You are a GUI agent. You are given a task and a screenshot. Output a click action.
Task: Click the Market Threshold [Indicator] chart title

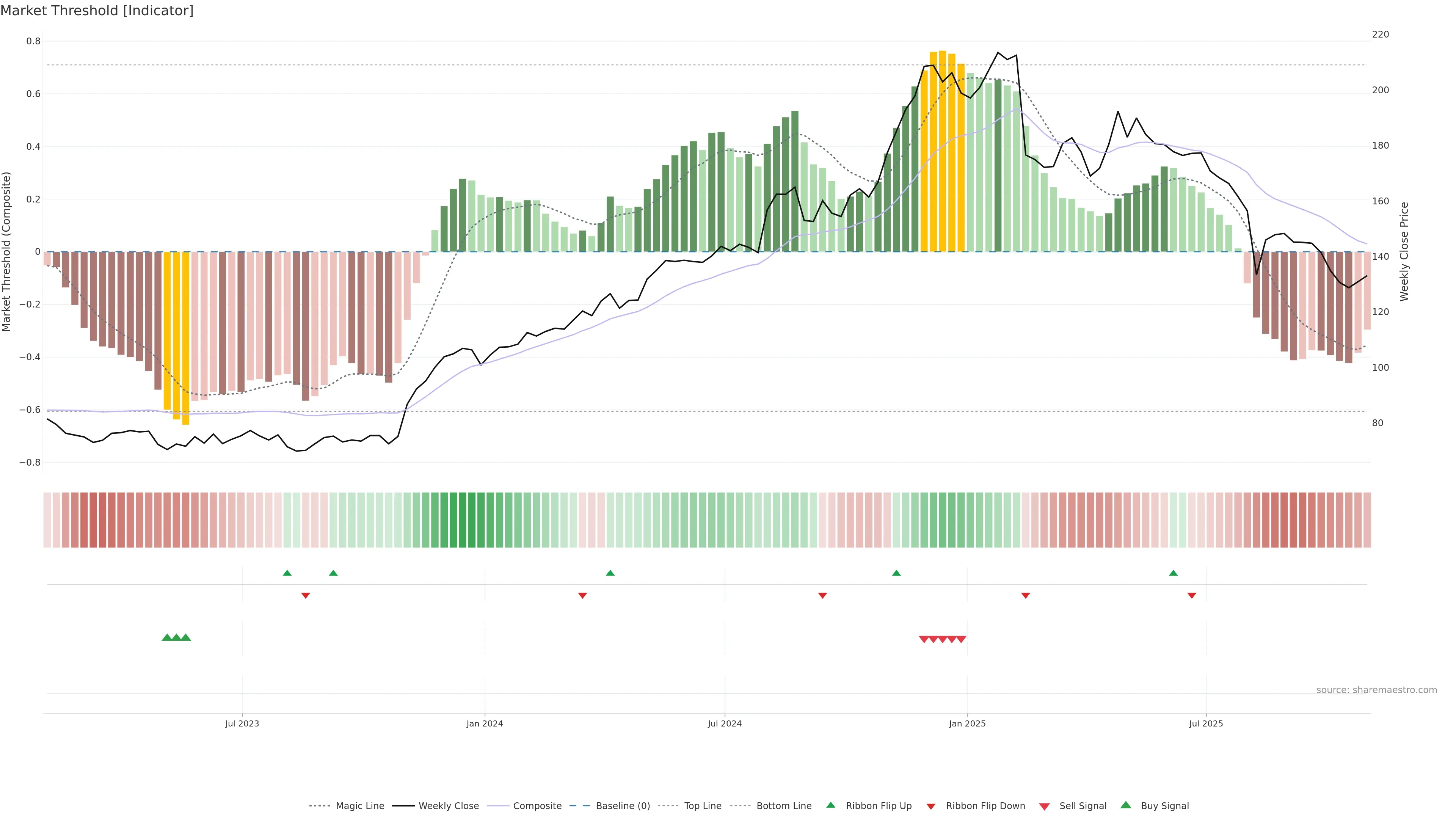click(97, 11)
